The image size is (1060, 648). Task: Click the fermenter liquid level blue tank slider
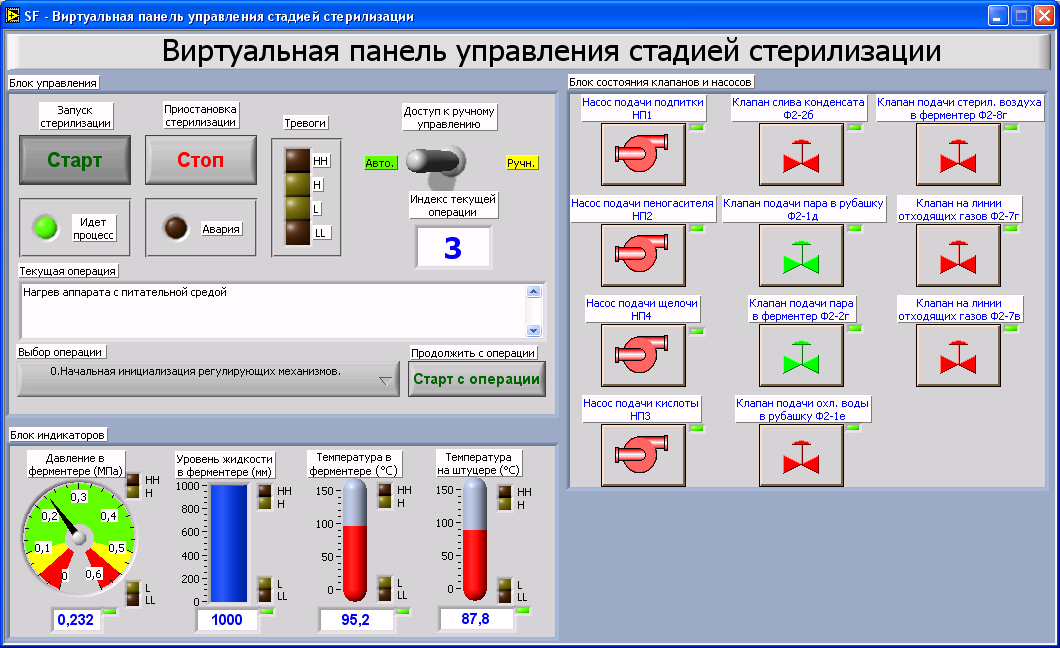pyautogui.click(x=227, y=542)
